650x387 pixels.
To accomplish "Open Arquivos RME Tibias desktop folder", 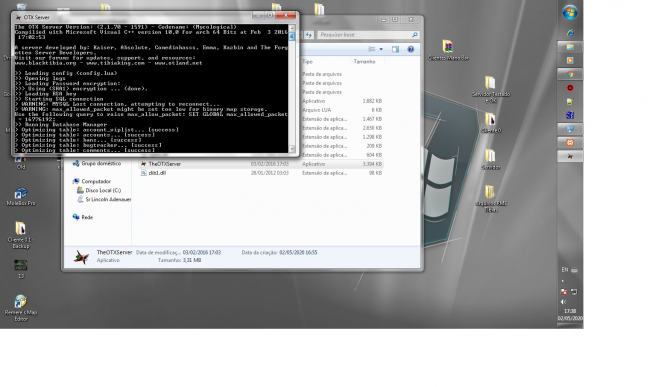I will pyautogui.click(x=491, y=199).
